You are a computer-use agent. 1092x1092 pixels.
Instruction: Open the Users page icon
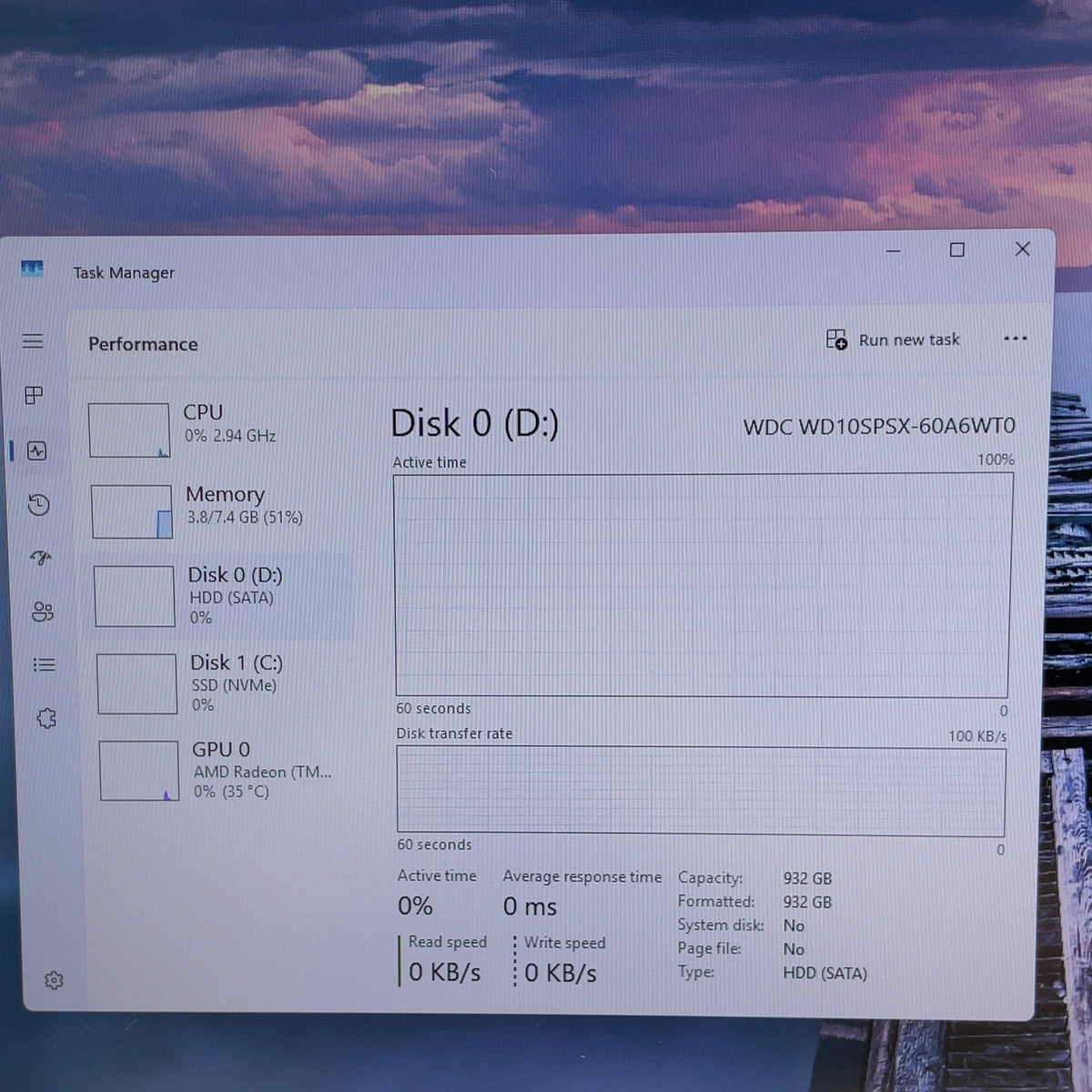coord(43,612)
